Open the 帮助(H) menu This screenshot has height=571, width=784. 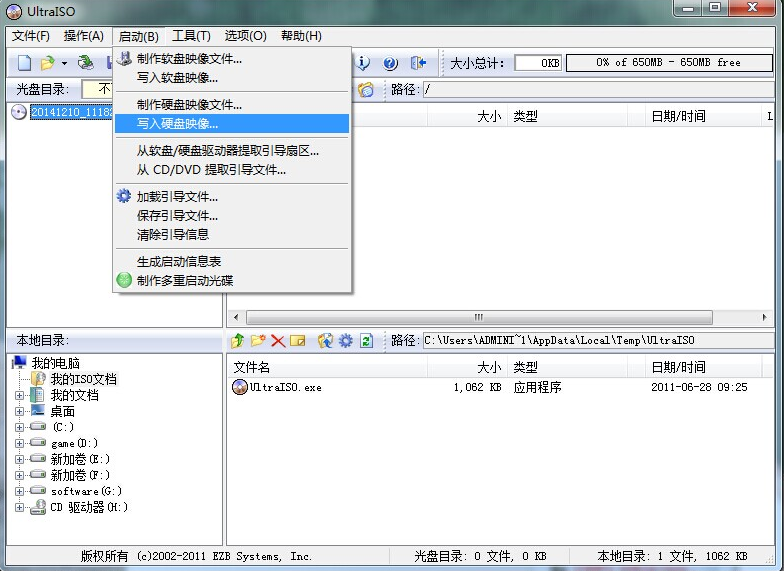point(301,36)
